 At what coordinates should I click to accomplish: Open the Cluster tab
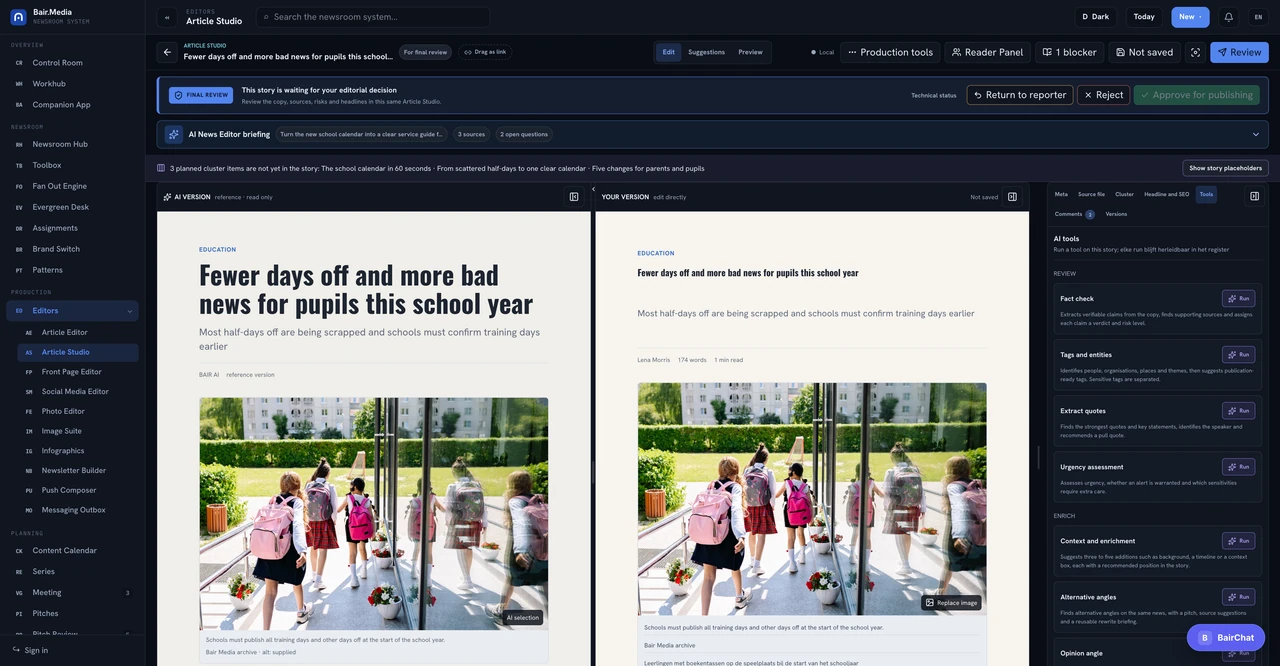1124,194
